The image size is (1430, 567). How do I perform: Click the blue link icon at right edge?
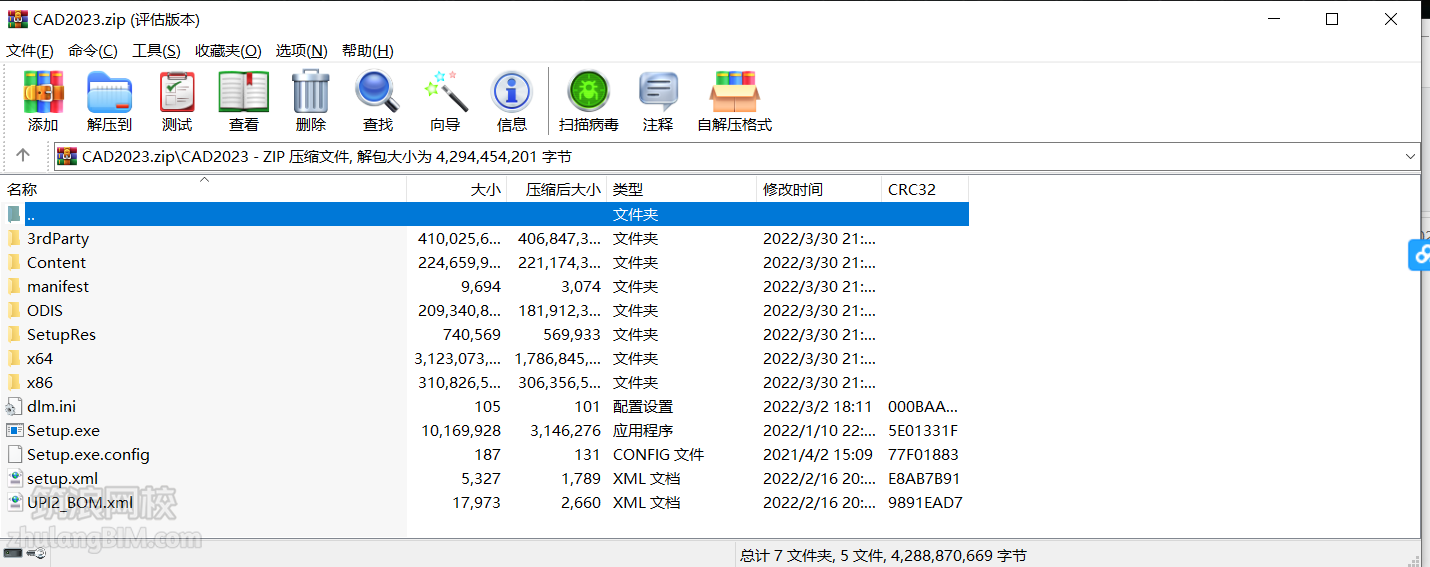[x=1419, y=255]
